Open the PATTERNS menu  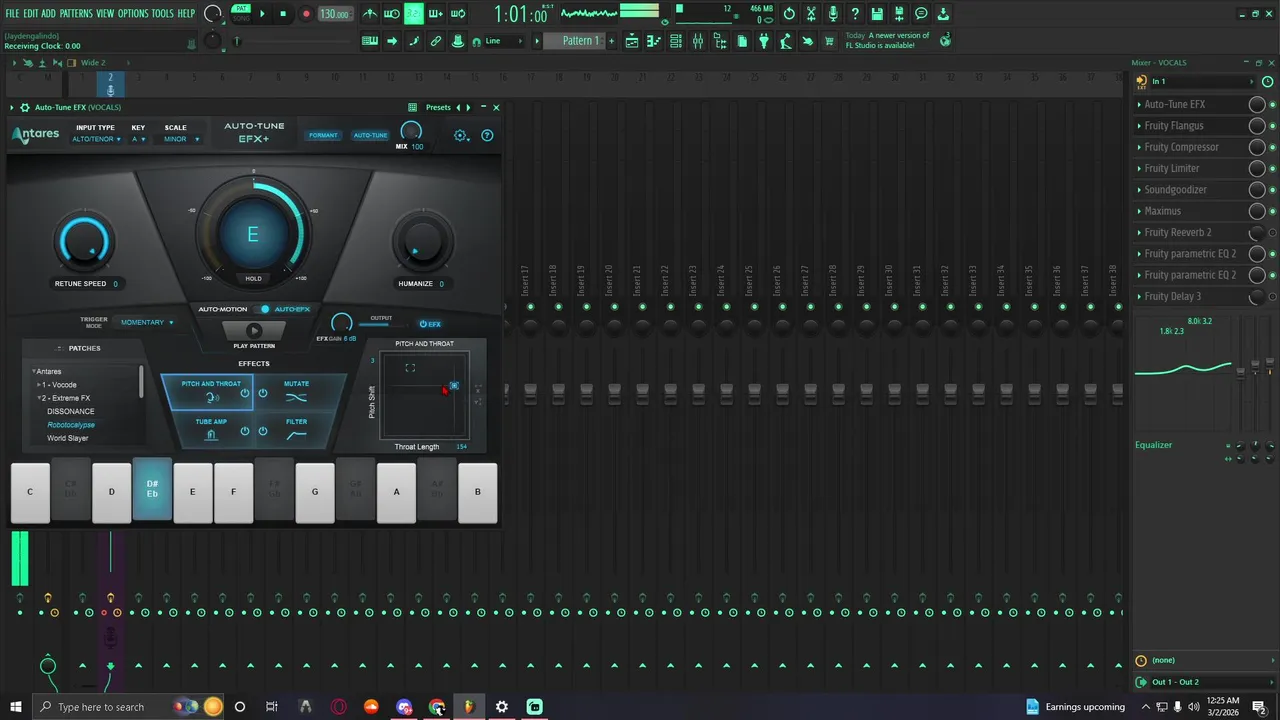point(76,14)
